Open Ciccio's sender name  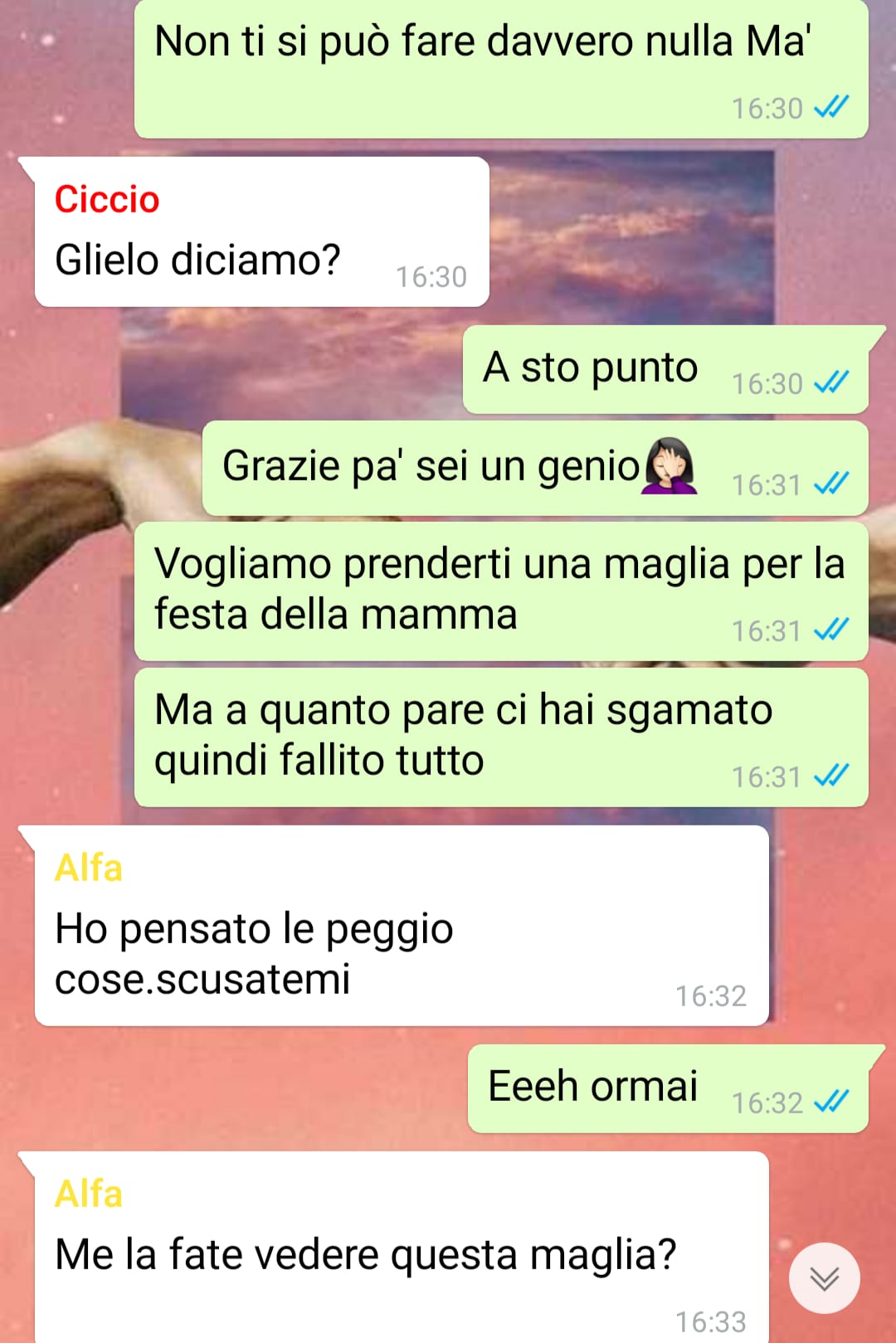click(x=107, y=200)
